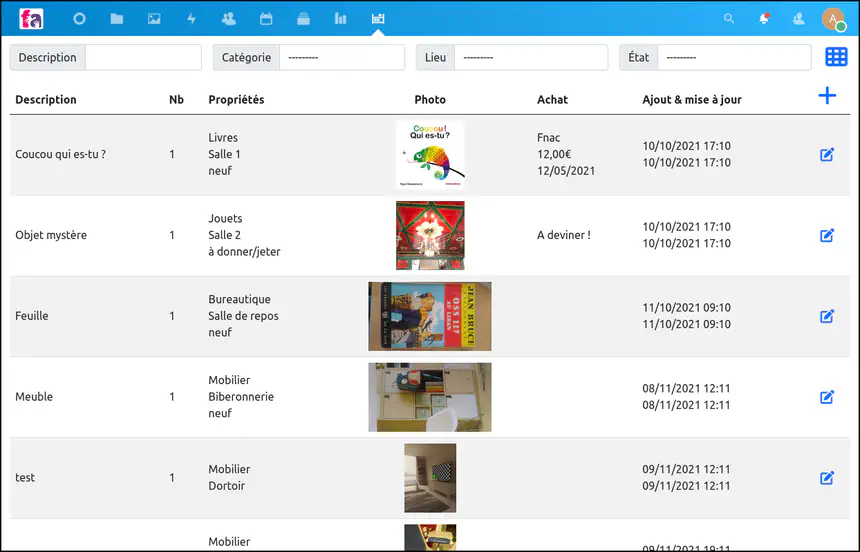Click the magnifier search icon in the header

[x=729, y=19]
